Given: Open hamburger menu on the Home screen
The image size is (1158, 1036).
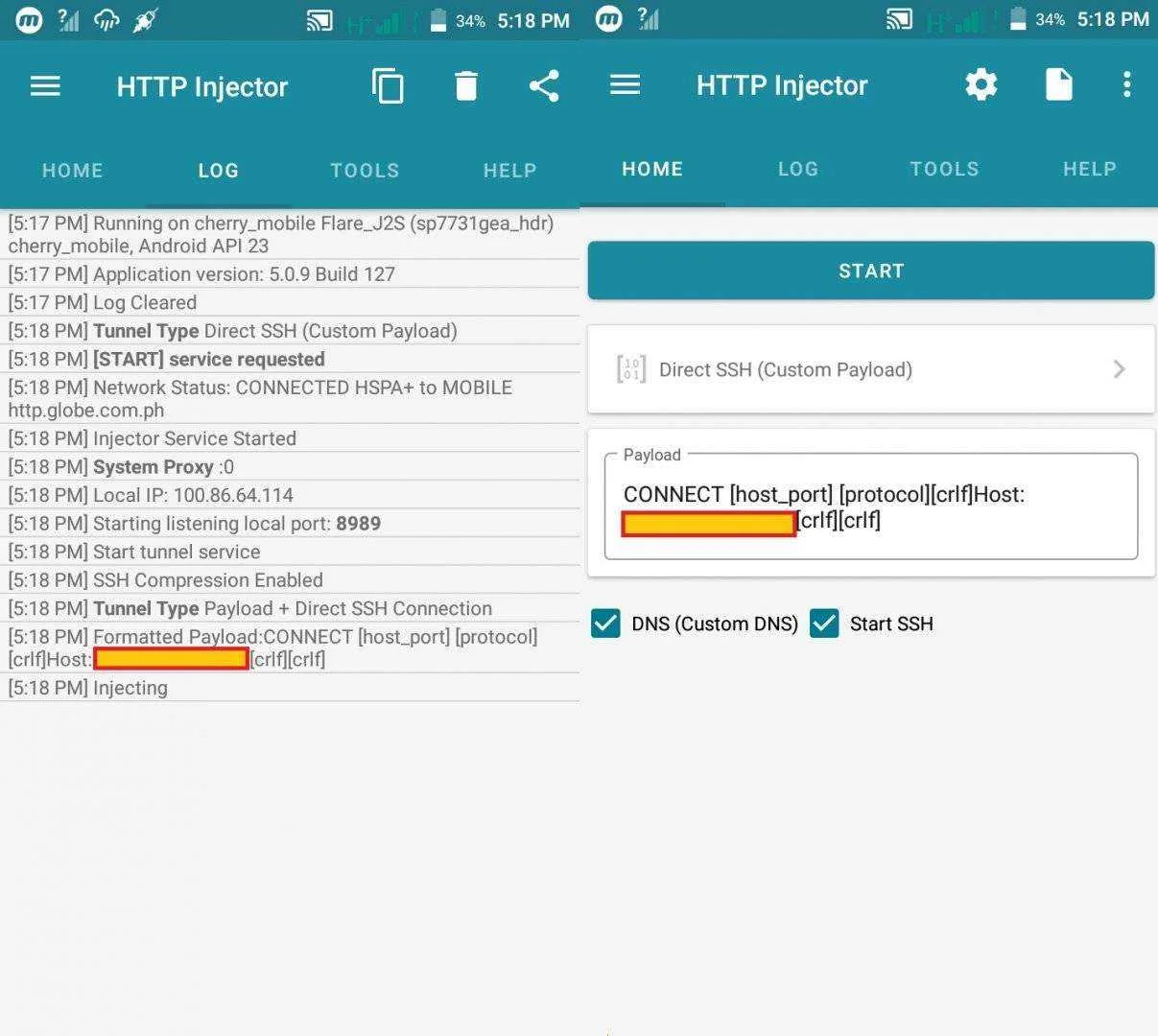Looking at the screenshot, I should point(625,84).
